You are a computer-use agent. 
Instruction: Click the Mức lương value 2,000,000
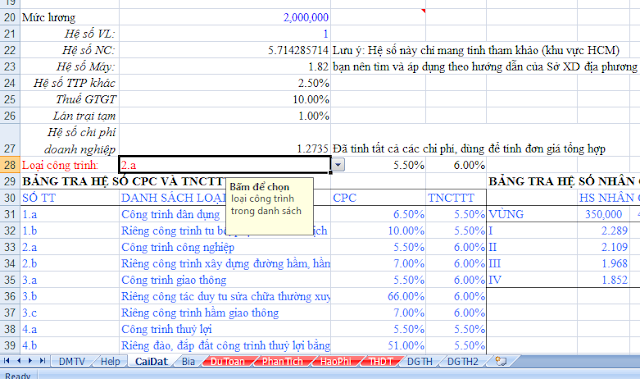306,17
